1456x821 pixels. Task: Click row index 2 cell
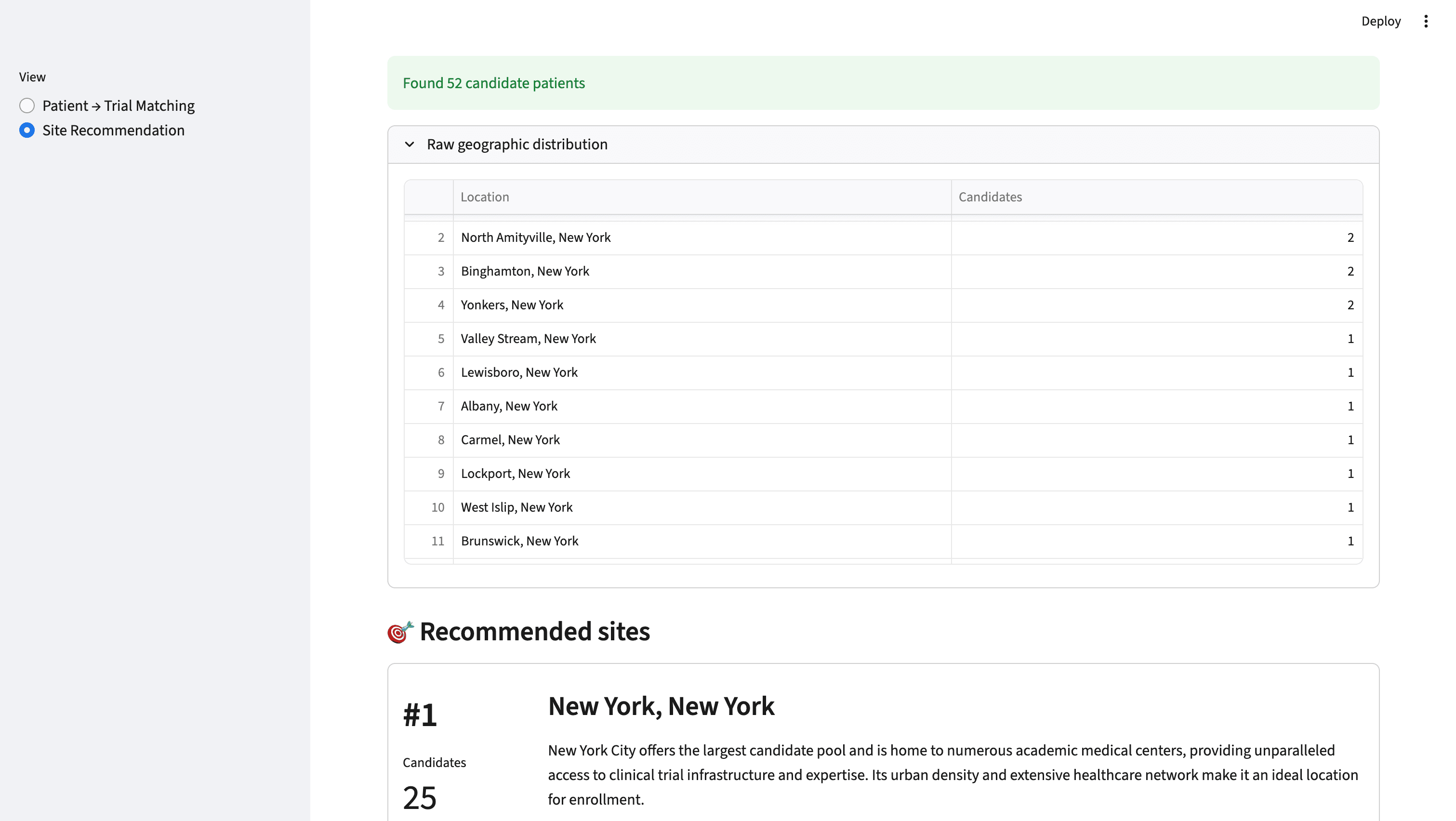428,238
